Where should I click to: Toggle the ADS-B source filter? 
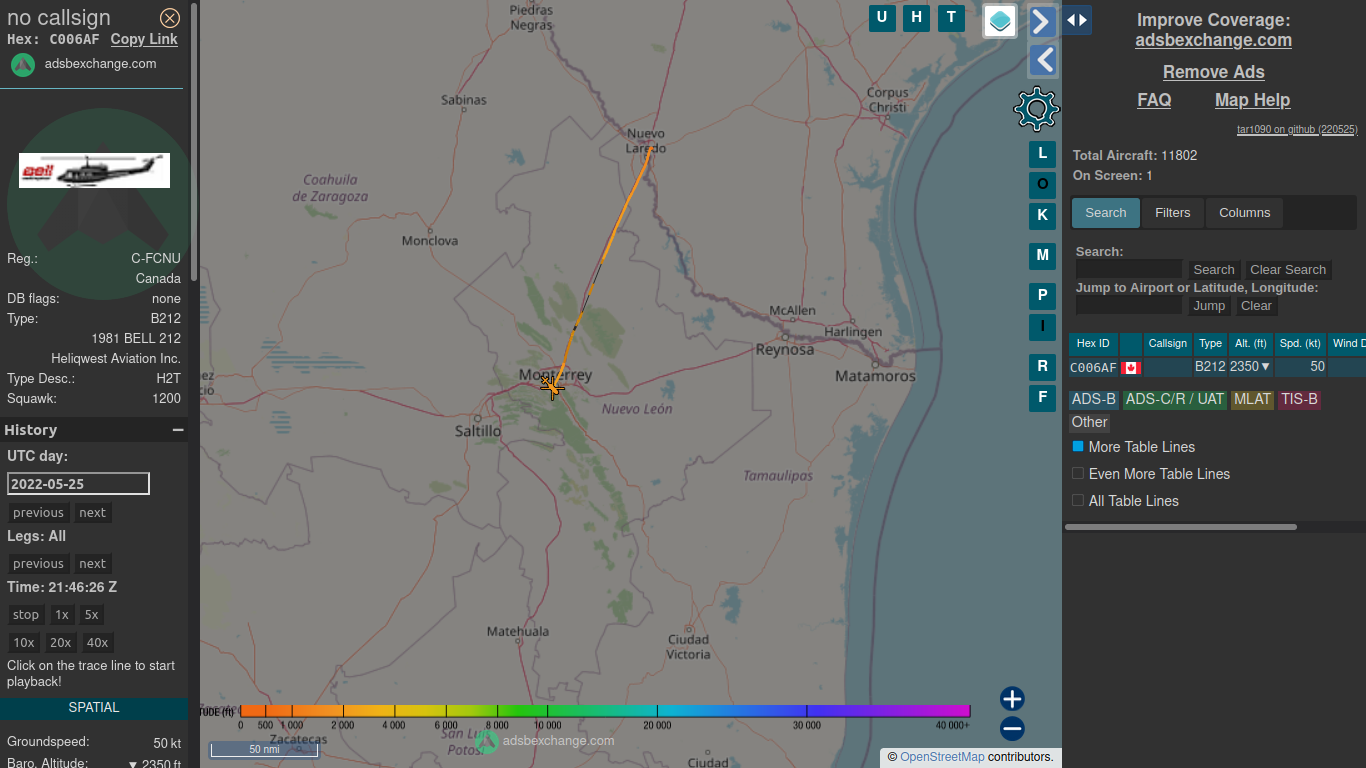click(1094, 399)
